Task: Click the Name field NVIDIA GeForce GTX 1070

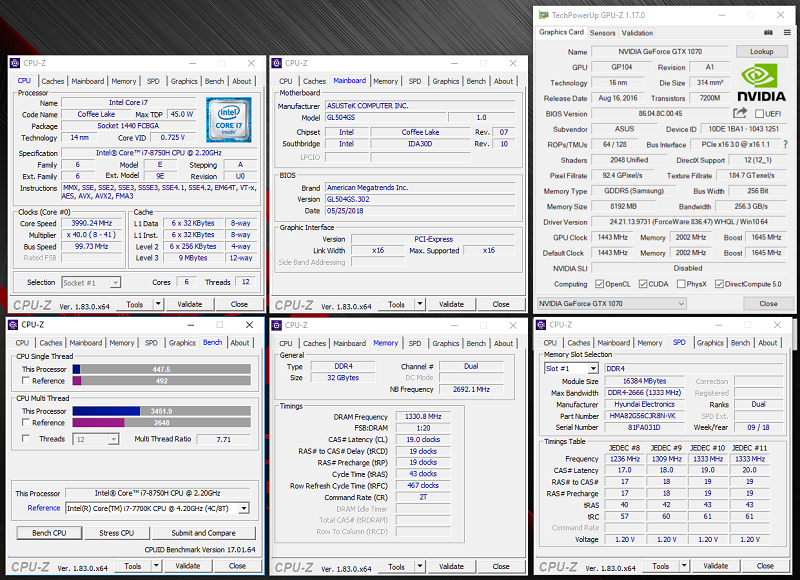Action: pos(660,52)
